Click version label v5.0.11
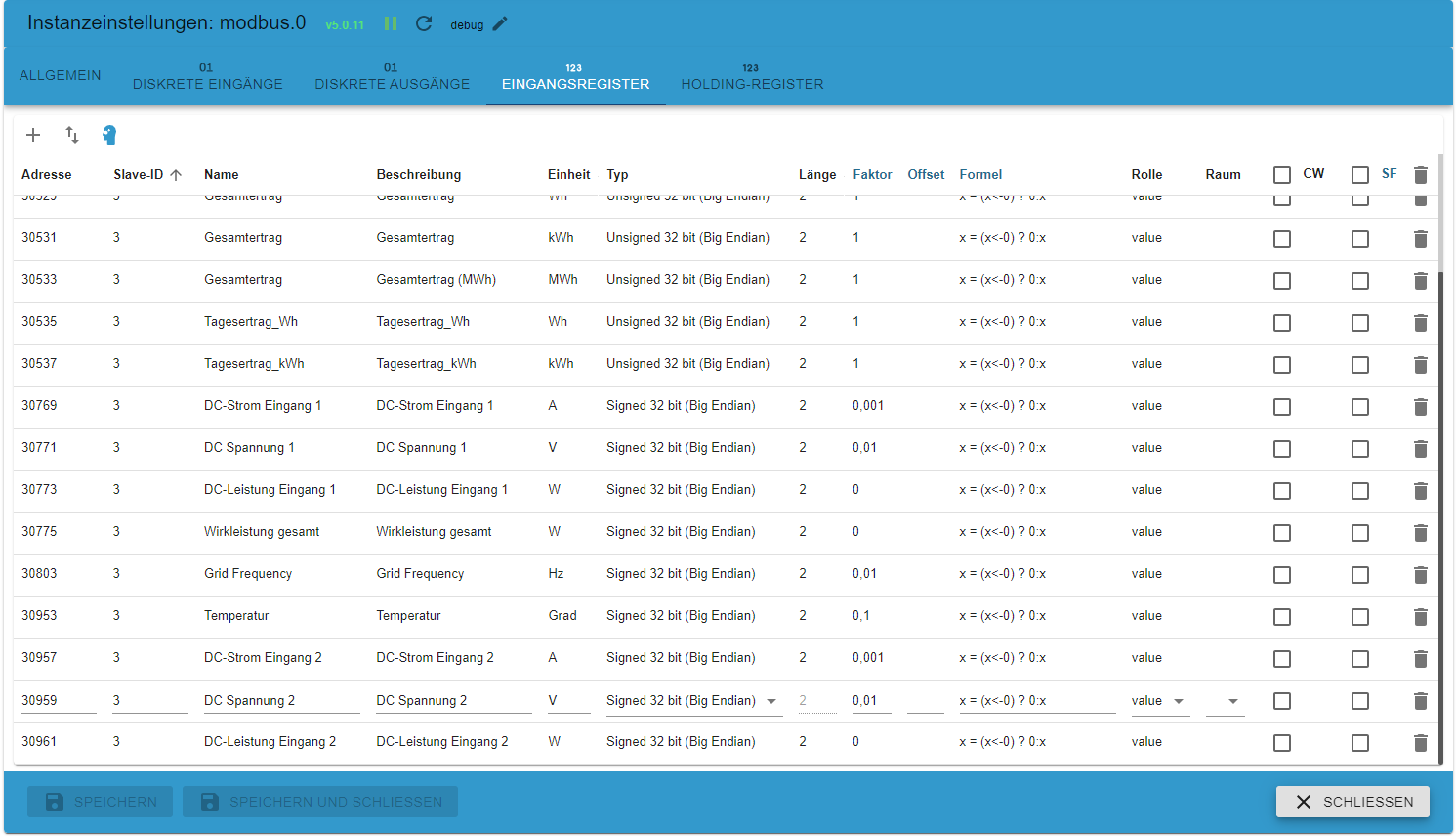1456x836 pixels. [x=345, y=25]
